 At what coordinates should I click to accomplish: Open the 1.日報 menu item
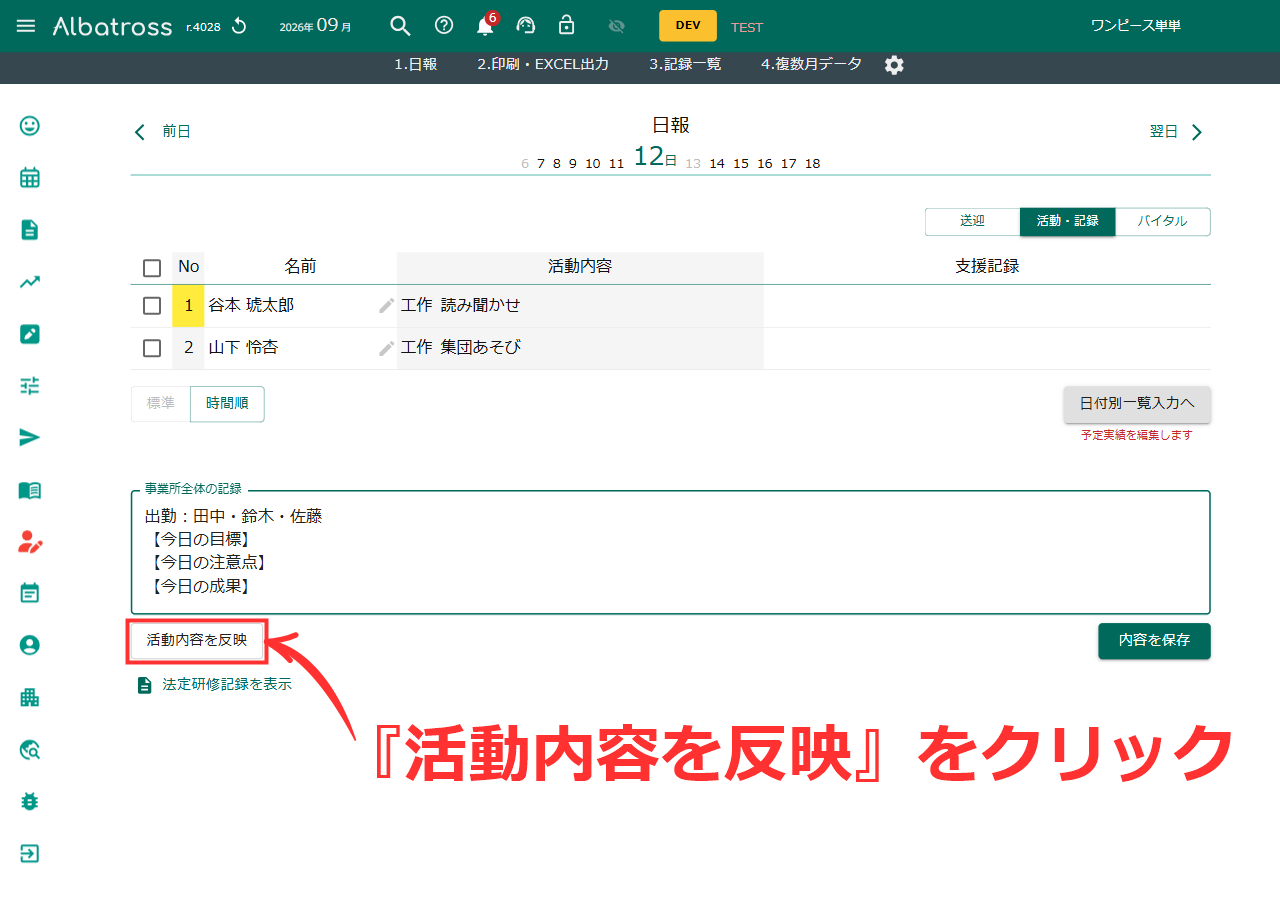pos(415,64)
